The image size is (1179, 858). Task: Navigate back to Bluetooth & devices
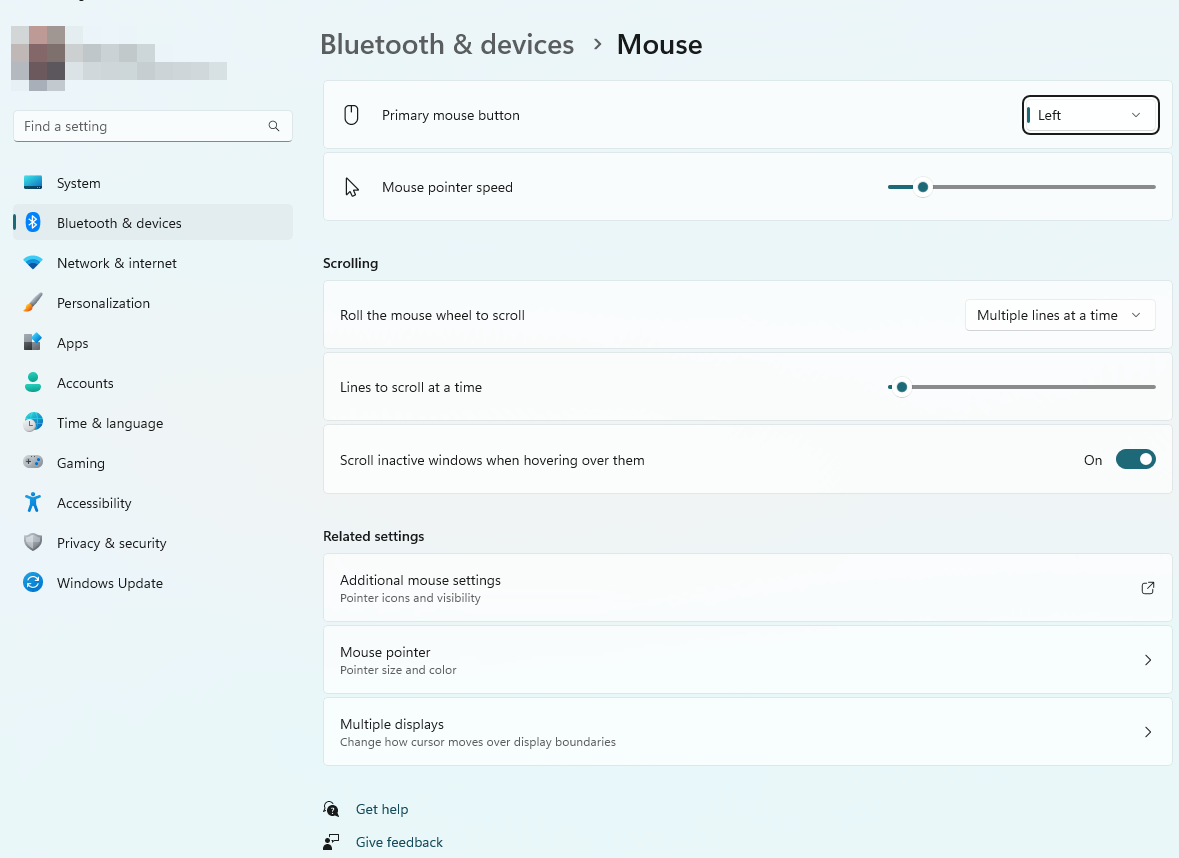(447, 44)
